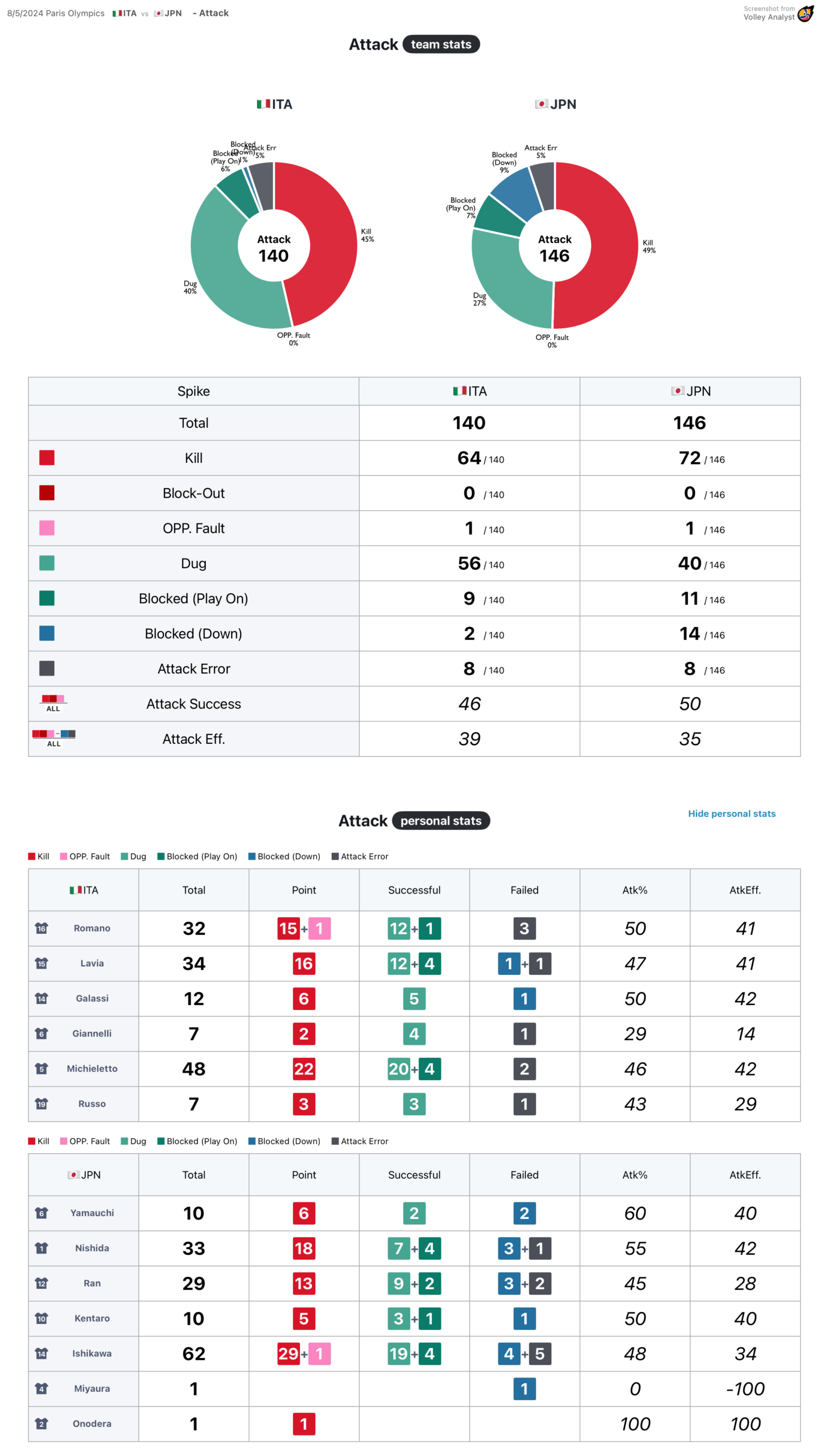This screenshot has height=1456, width=829.
Task: Click the Attack Eff. ALL icon
Action: [x=53, y=738]
